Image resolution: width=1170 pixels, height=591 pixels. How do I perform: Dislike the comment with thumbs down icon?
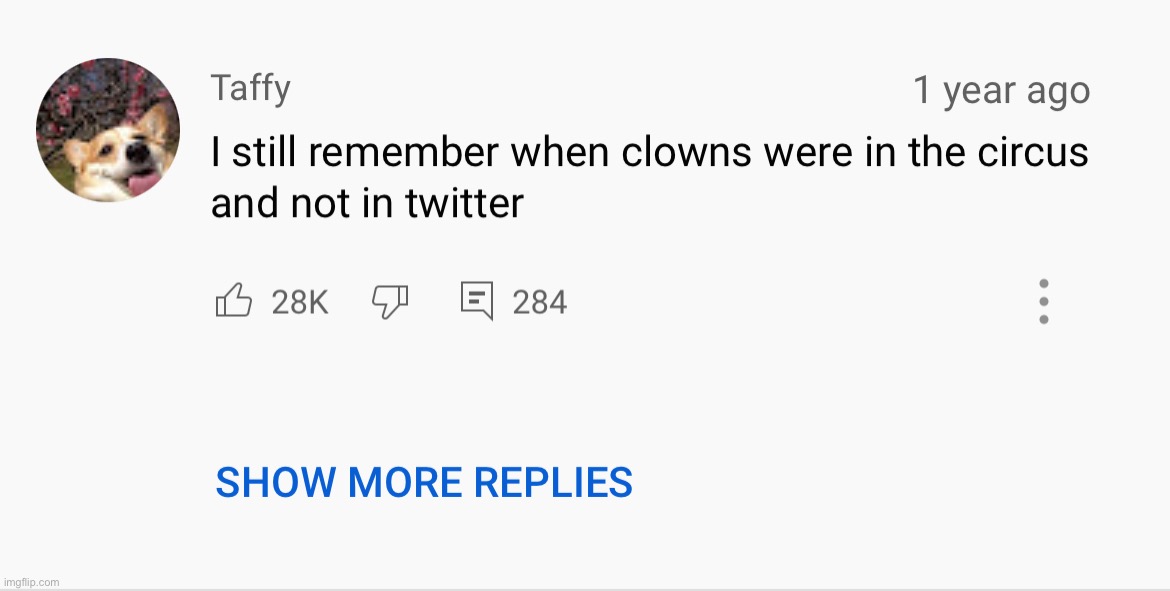(390, 301)
